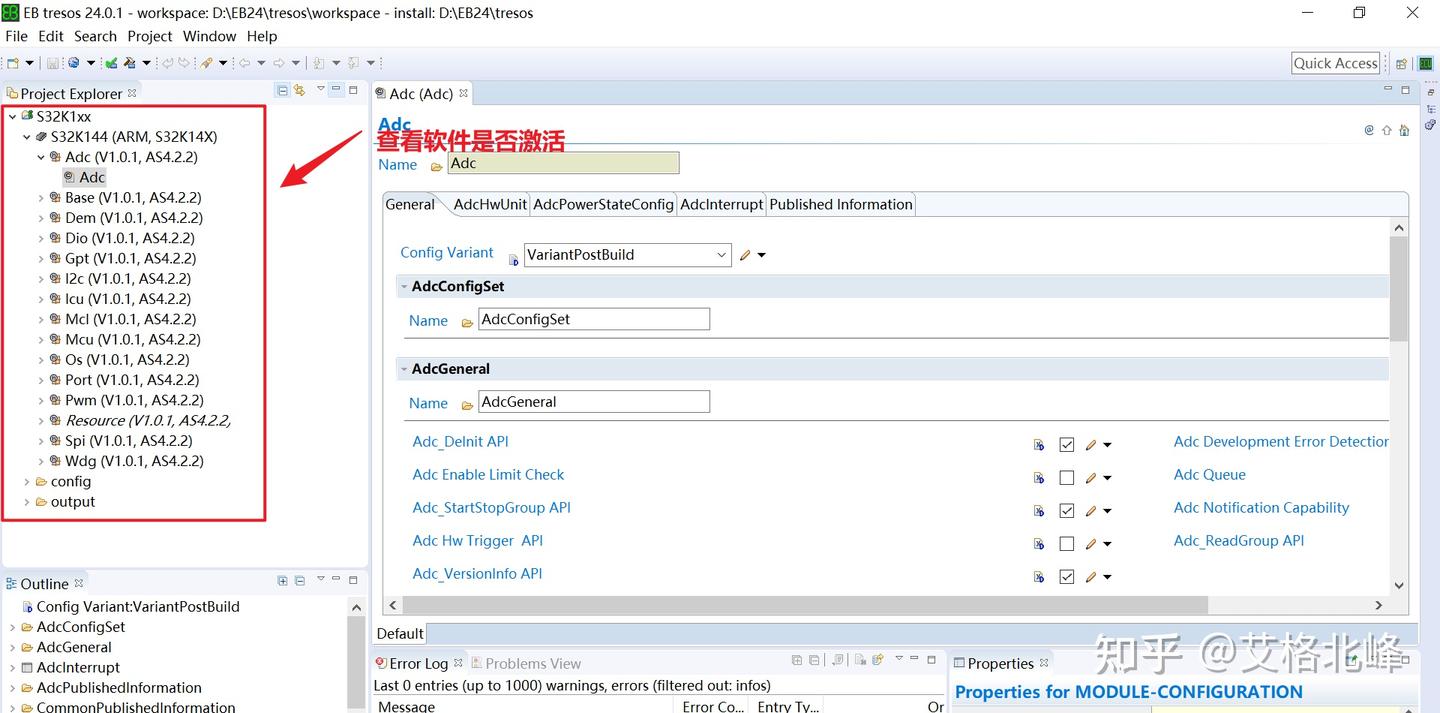Click the restore icon in right side strip
Viewport: 1440px width, 713px height.
pyautogui.click(x=1431, y=92)
